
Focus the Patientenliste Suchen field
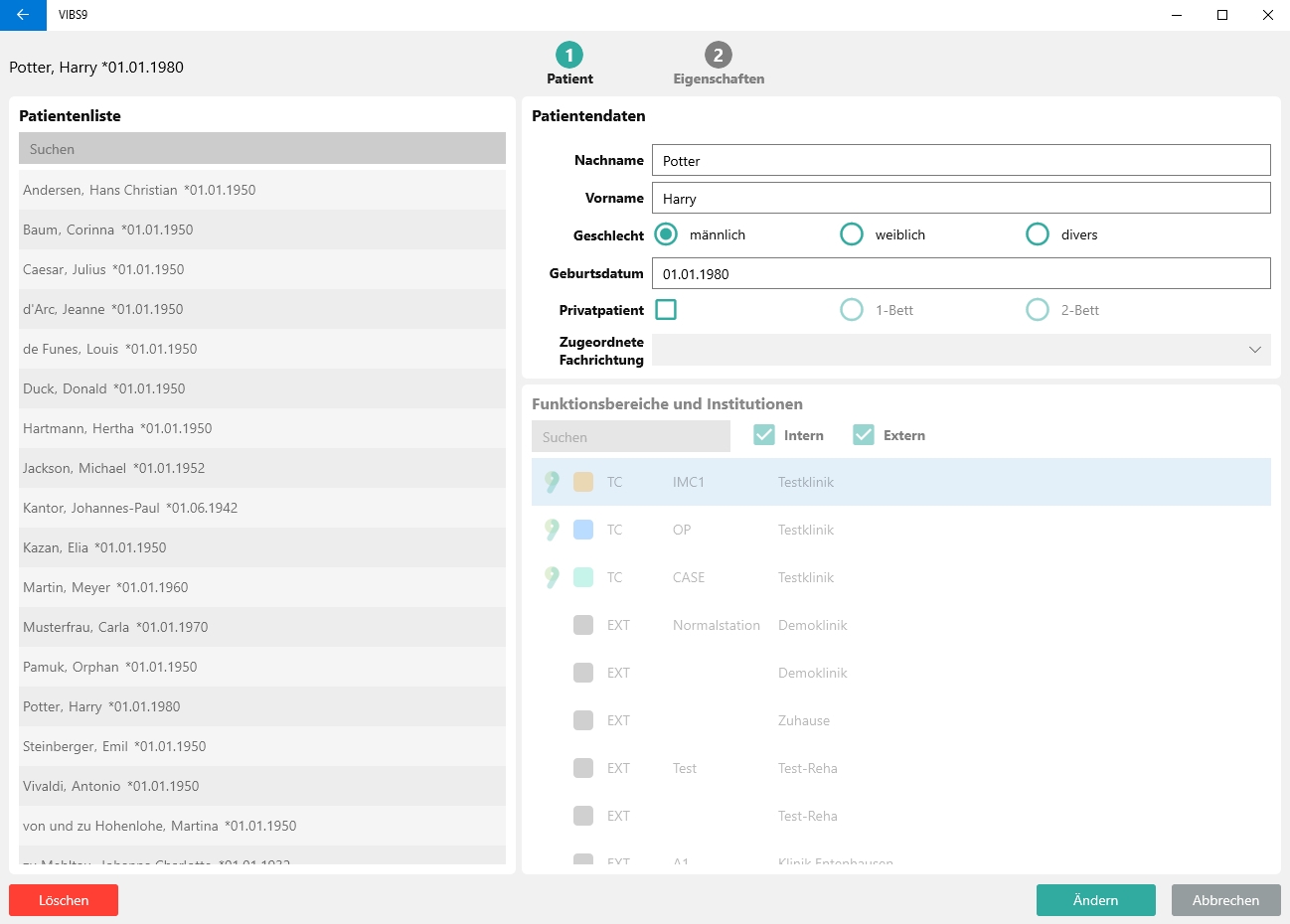[262, 149]
